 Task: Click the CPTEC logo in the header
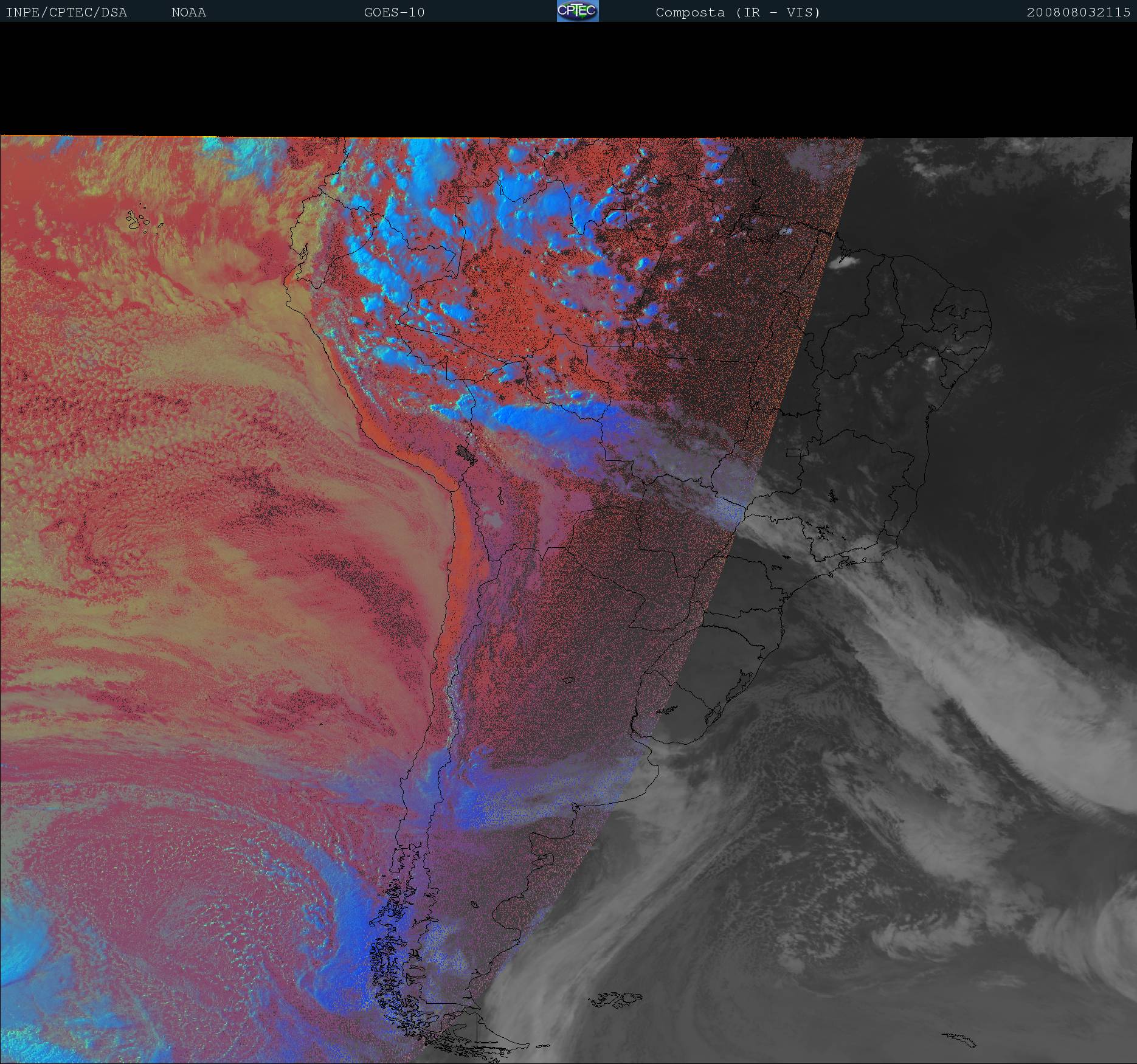click(577, 12)
